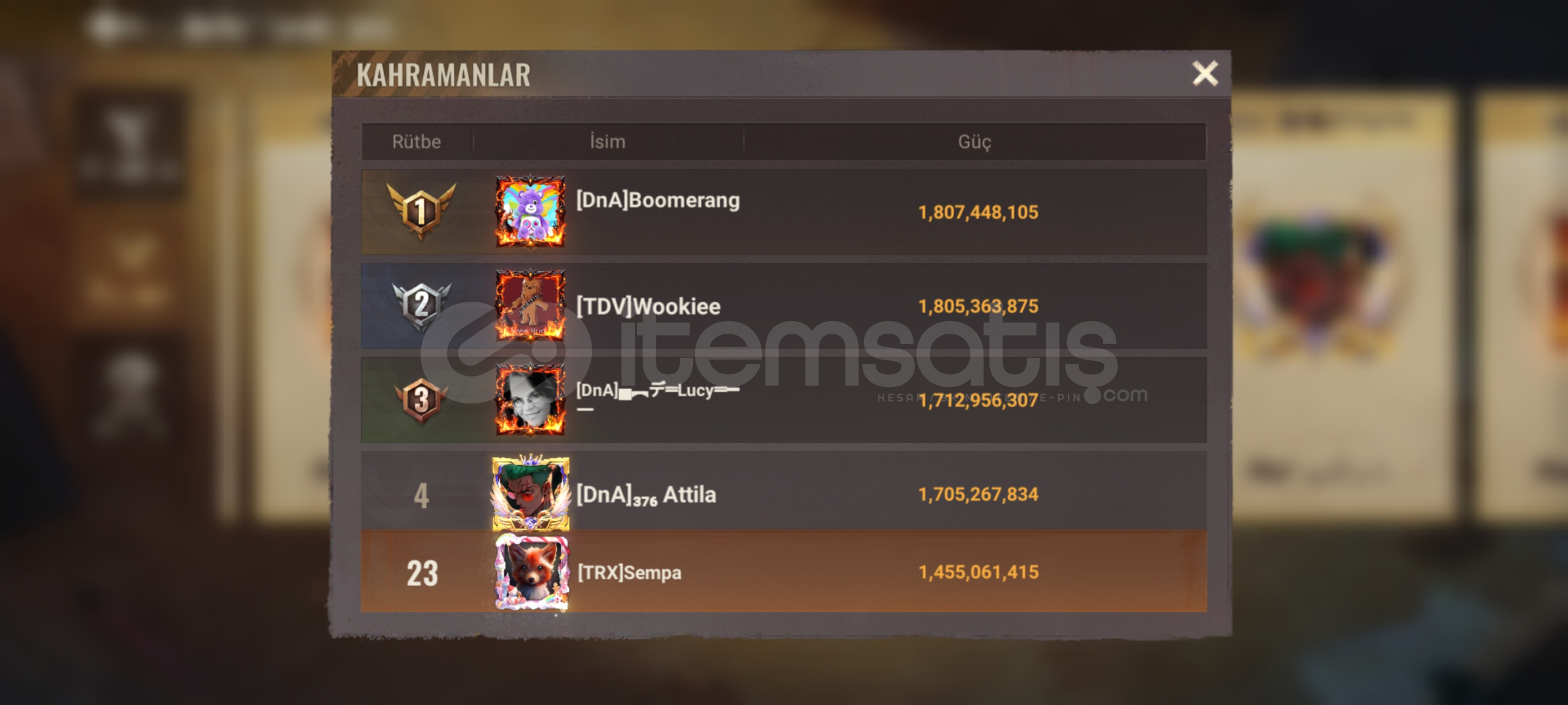
Task: Click the rank 23 number
Action: click(422, 573)
